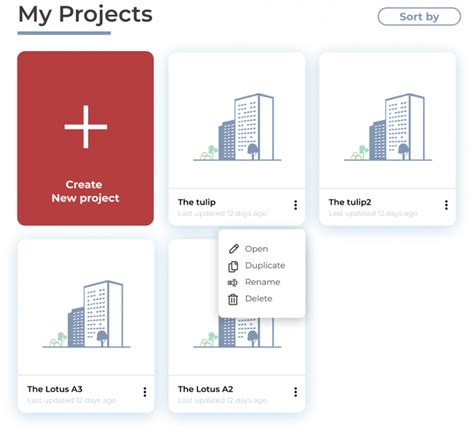
Task: Select Rename in the context menu
Action: (x=262, y=282)
